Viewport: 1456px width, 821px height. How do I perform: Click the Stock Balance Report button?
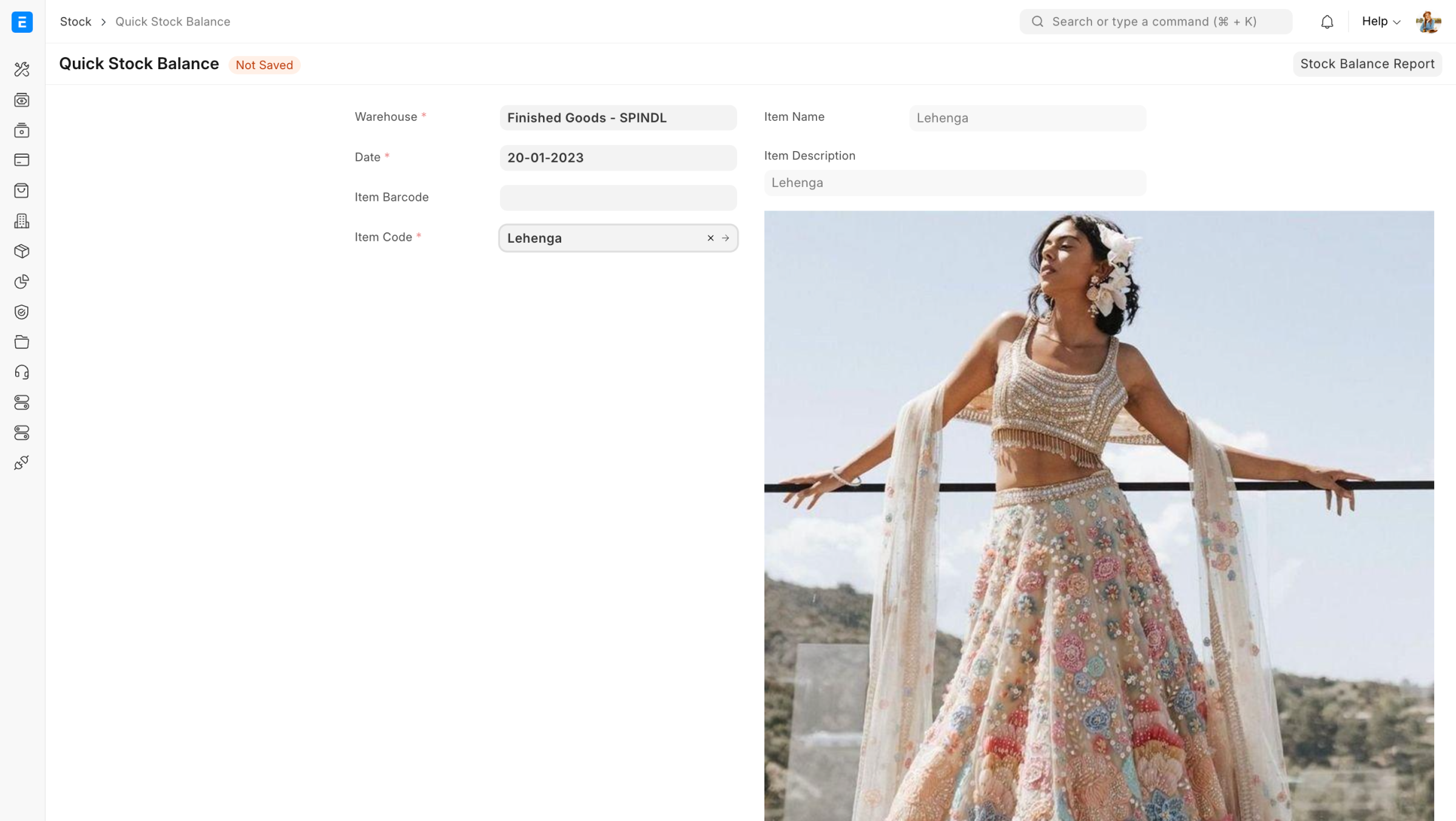point(1367,64)
